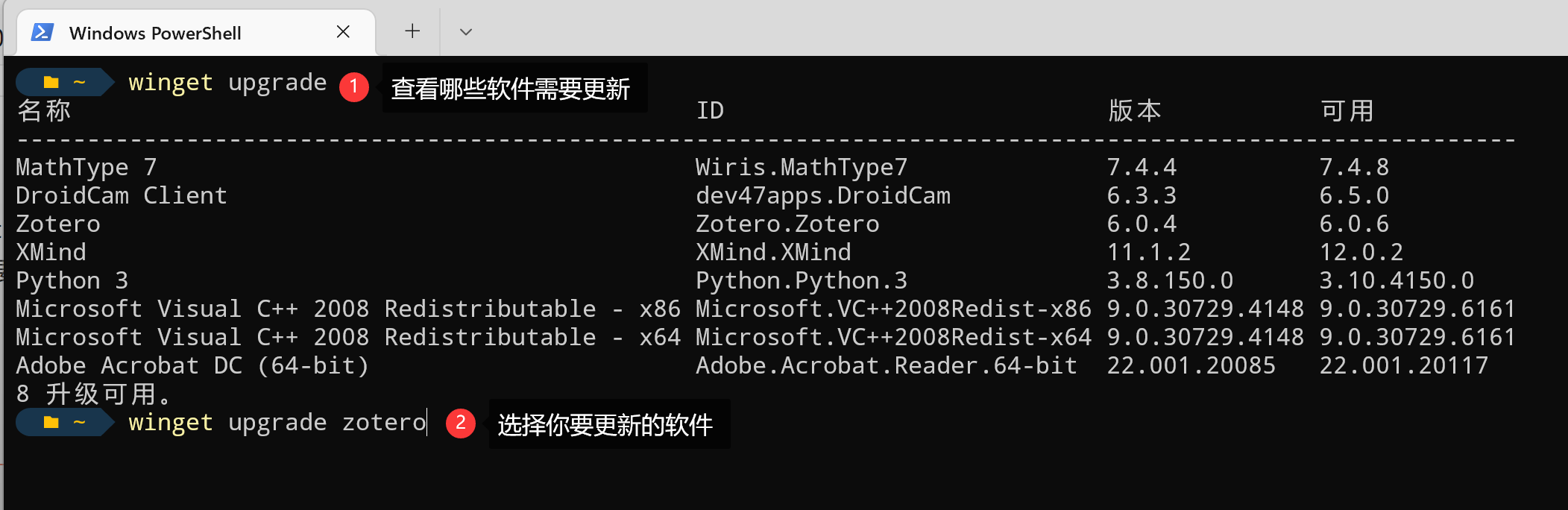
Task: Click the folder icon beside 'winget upgrade zotero'
Action: (51, 423)
